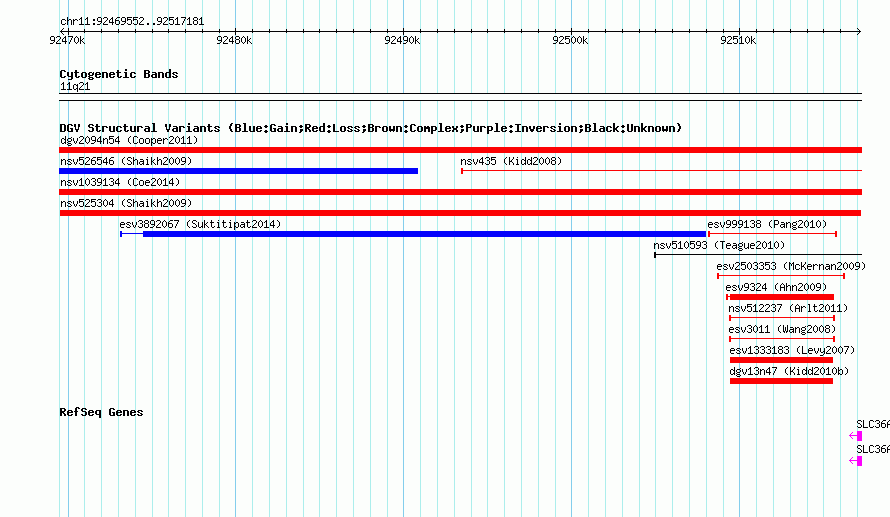
Task: Select the esv3892067 (Suktitipat2014) blue bar
Action: pos(413,234)
